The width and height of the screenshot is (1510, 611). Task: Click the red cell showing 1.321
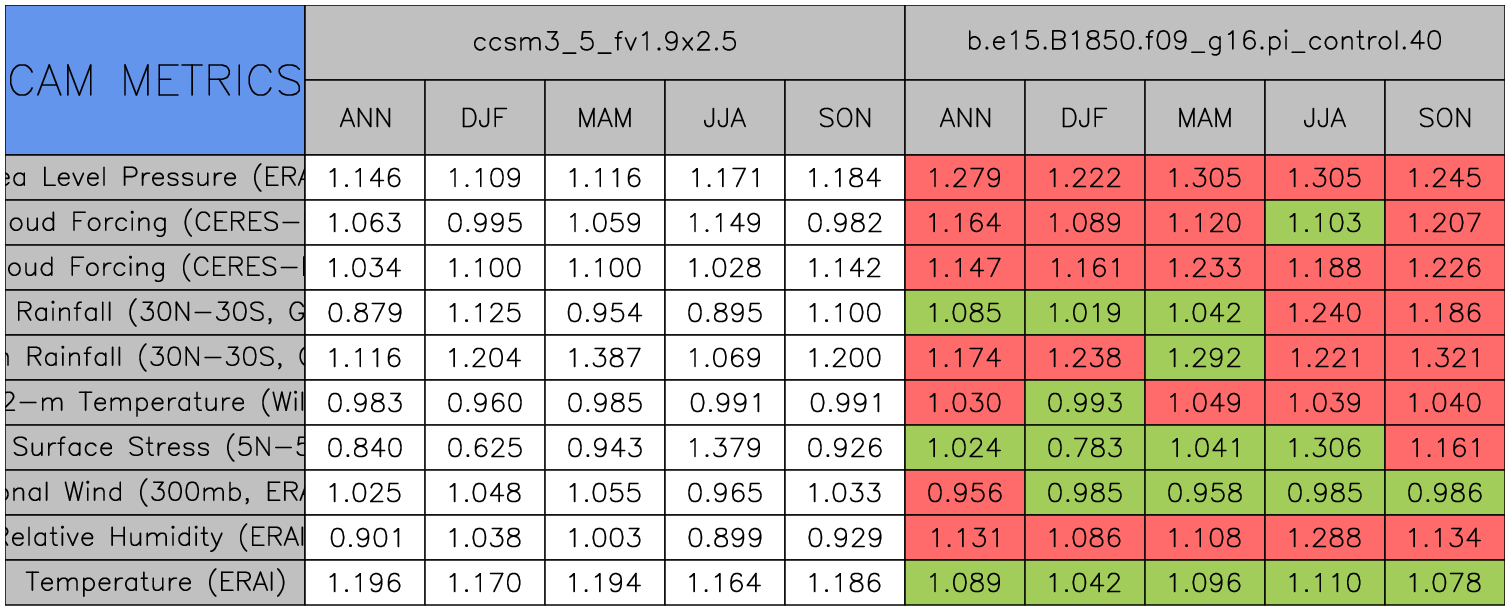1444,358
